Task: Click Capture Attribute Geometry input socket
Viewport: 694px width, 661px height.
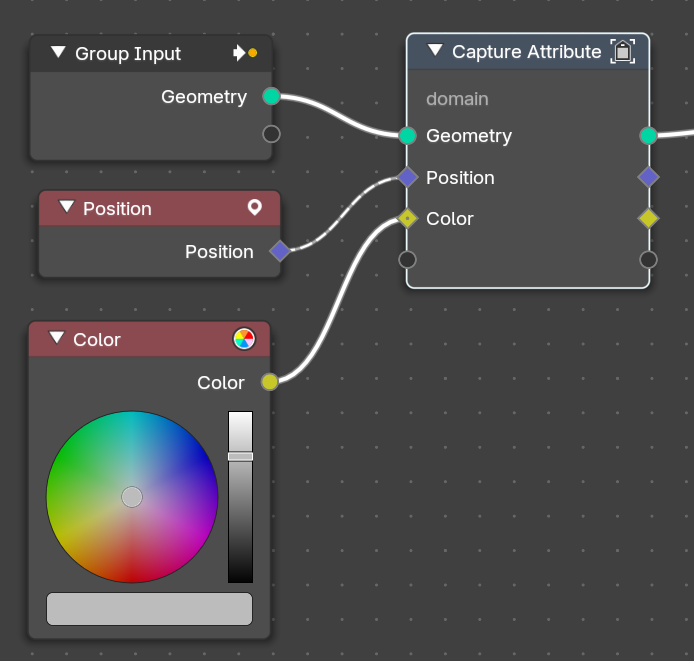Action: [x=407, y=135]
